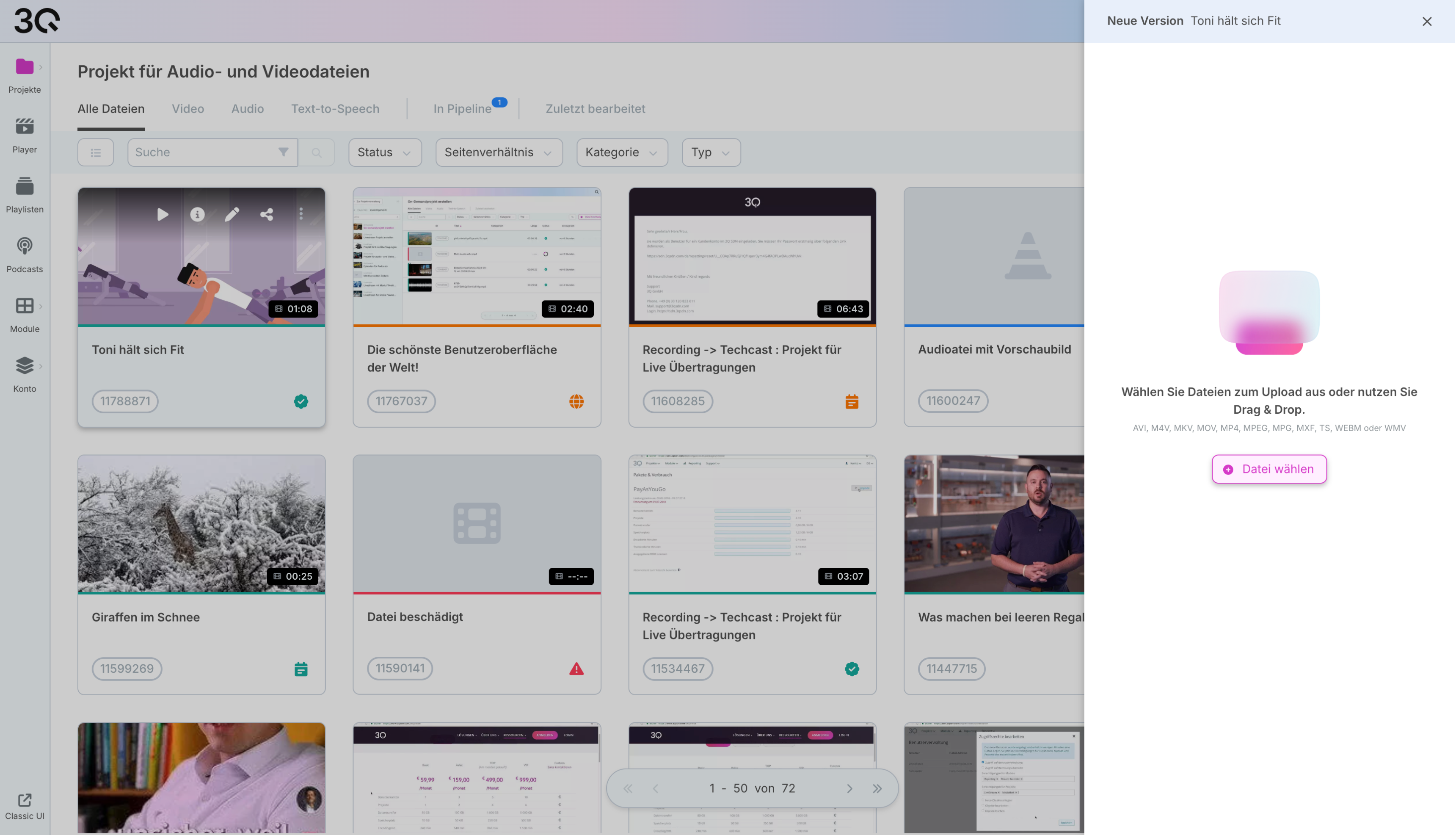The height and width of the screenshot is (835, 1456).
Task: Open the Typ filter dropdown
Action: click(x=711, y=152)
